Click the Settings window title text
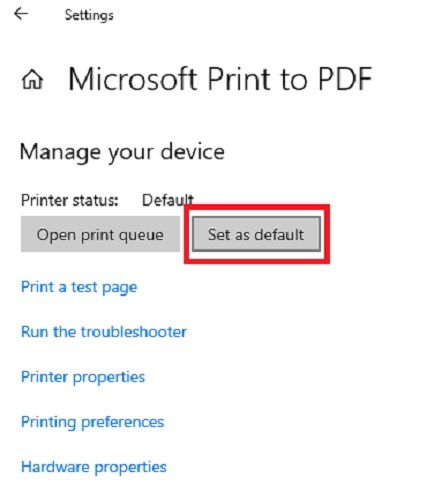The width and height of the screenshot is (426, 500). pos(89,15)
